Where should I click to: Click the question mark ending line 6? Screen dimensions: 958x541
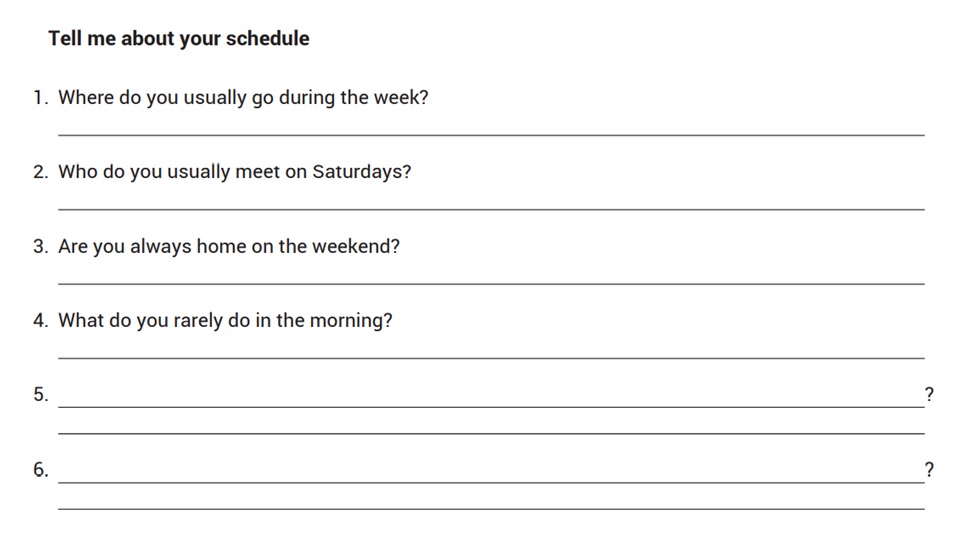929,469
